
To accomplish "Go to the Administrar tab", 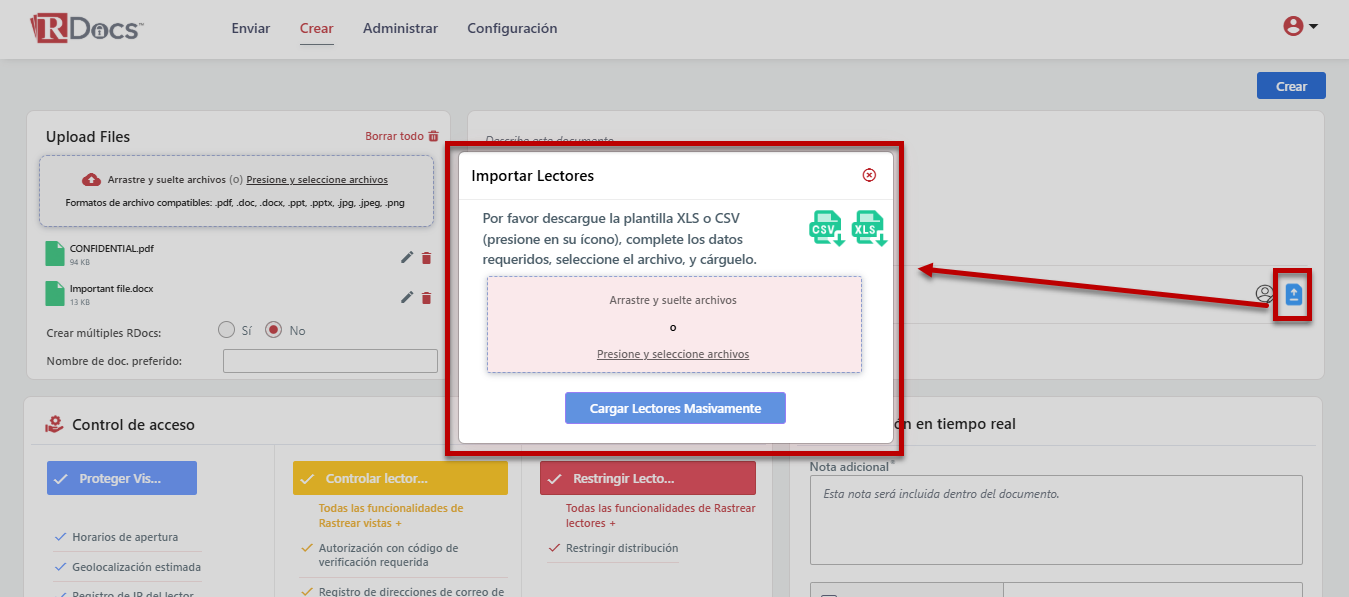I will [400, 28].
